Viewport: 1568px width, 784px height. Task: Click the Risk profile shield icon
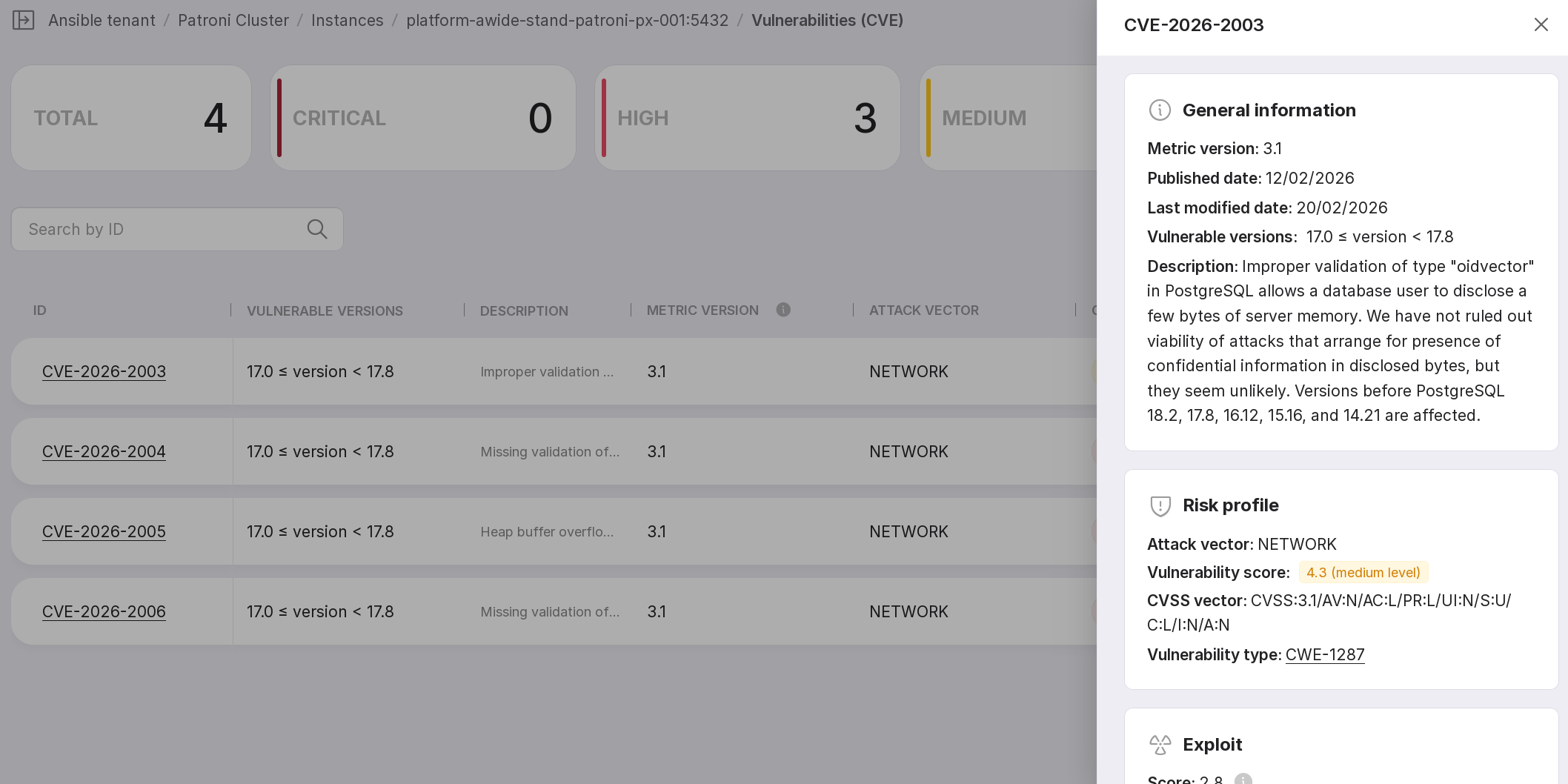tap(1160, 505)
